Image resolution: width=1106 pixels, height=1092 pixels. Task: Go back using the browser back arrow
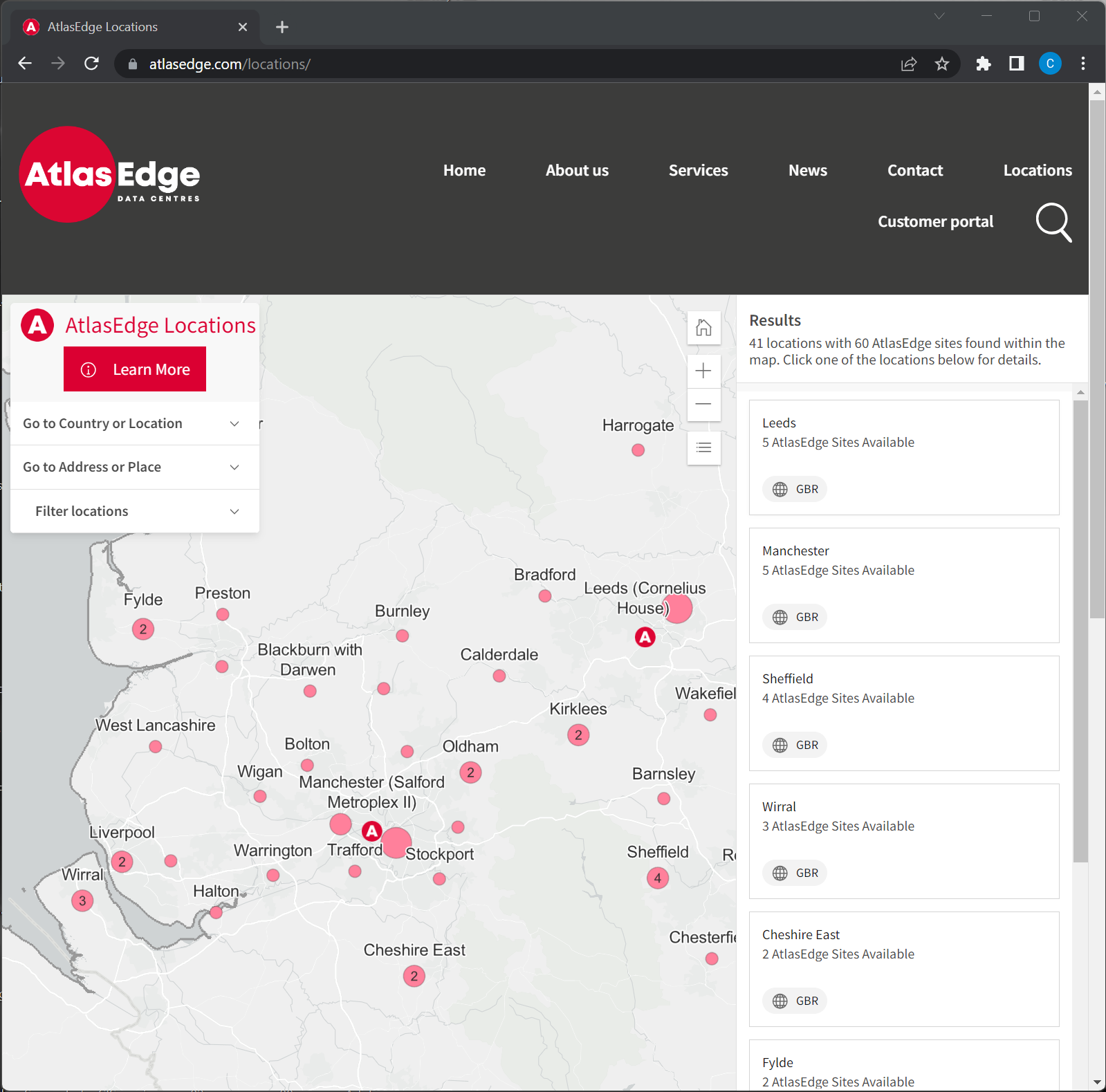[25, 64]
